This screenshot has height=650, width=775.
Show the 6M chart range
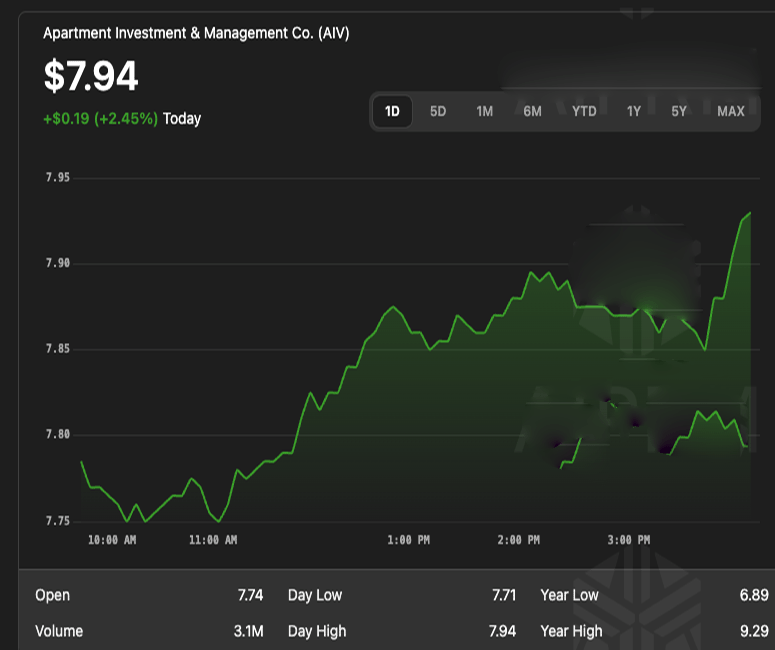[x=532, y=111]
